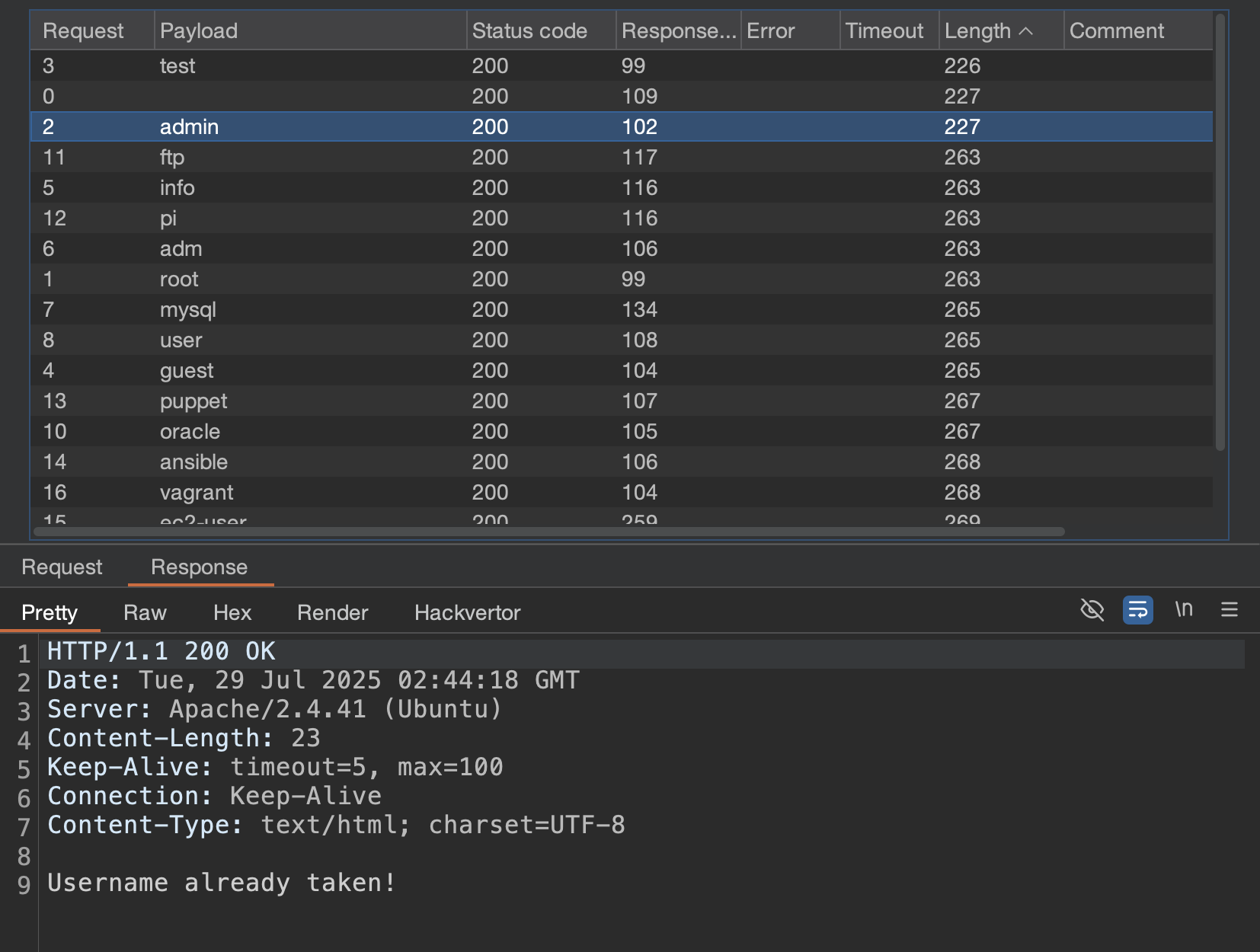Image resolution: width=1260 pixels, height=952 pixels.
Task: Click length value 226 in test row
Action: point(962,65)
